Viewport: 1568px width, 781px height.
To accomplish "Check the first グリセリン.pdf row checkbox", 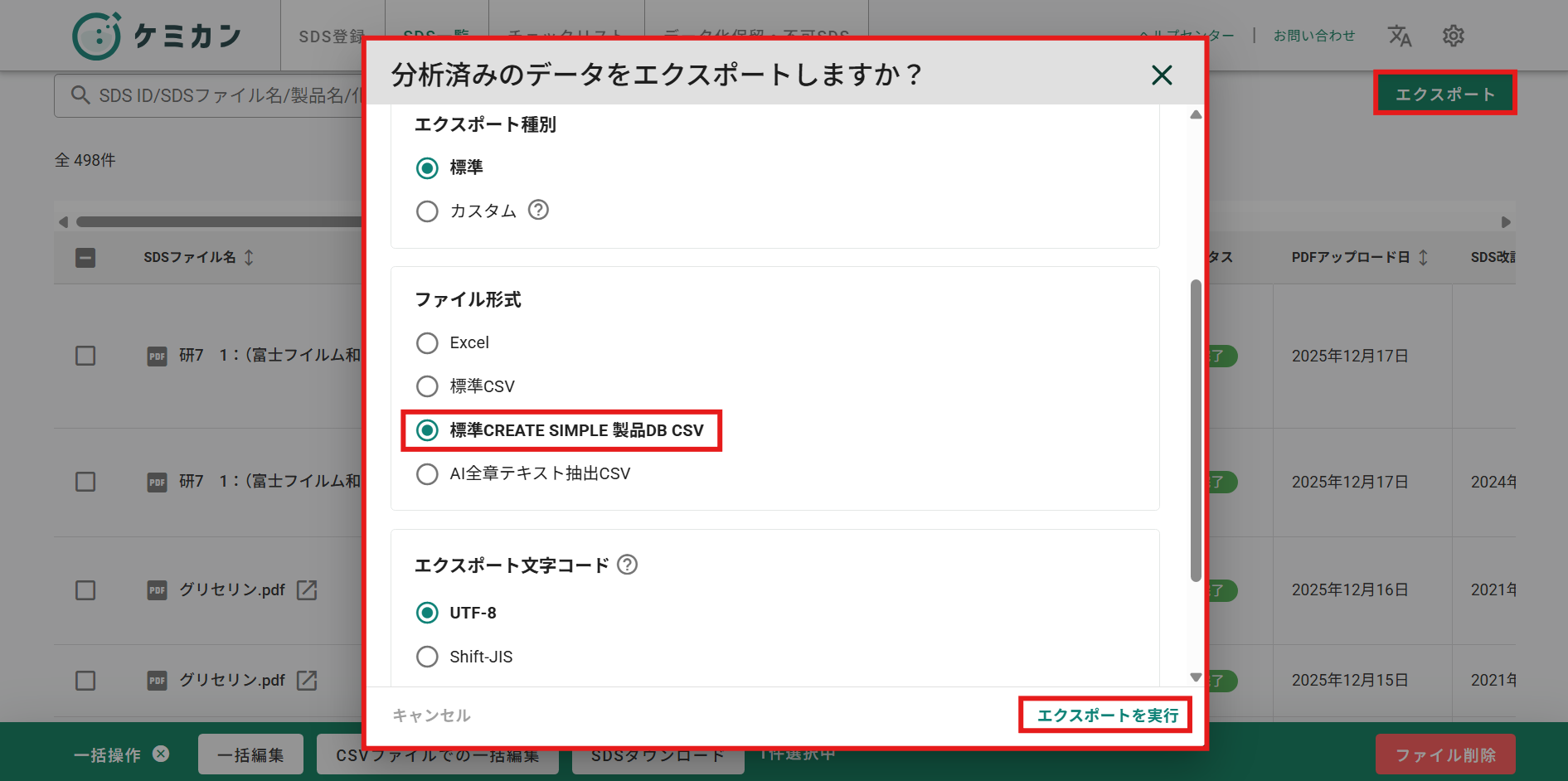I will pyautogui.click(x=85, y=590).
